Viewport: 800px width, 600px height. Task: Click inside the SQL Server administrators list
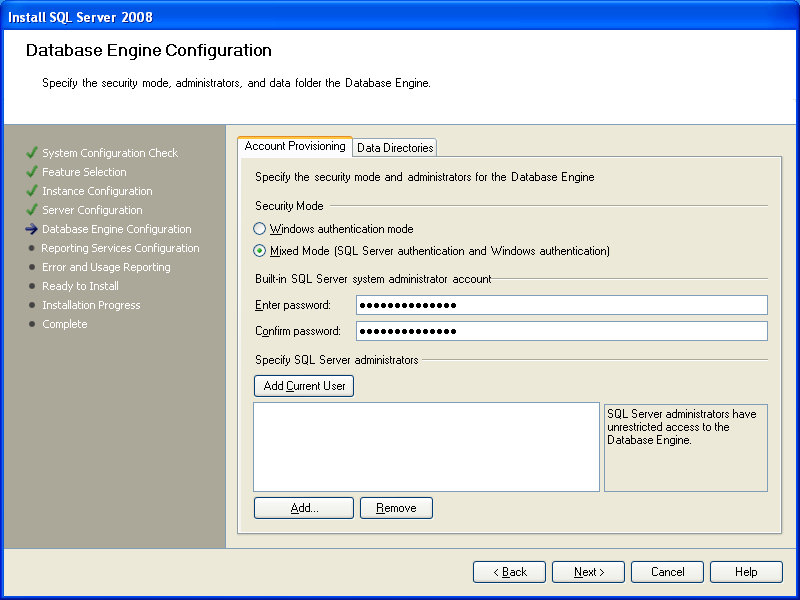click(x=427, y=447)
